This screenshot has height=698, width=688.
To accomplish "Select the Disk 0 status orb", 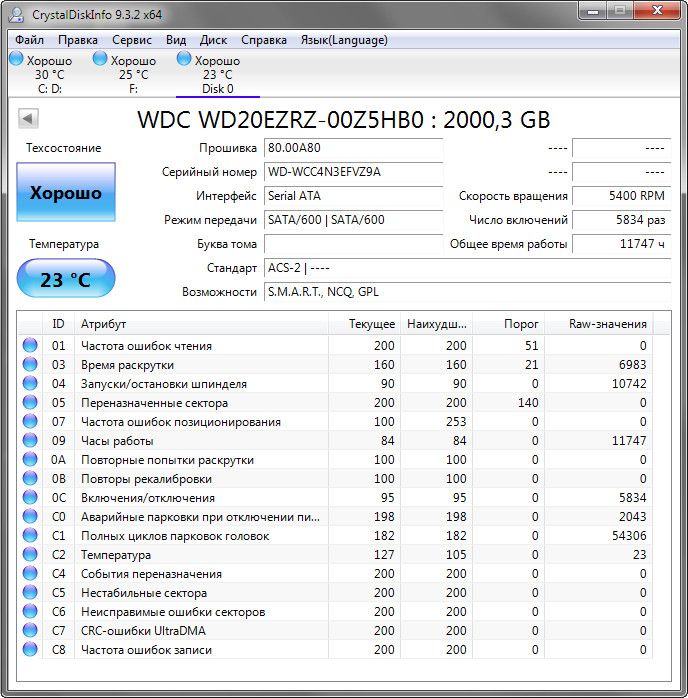I will (x=184, y=58).
